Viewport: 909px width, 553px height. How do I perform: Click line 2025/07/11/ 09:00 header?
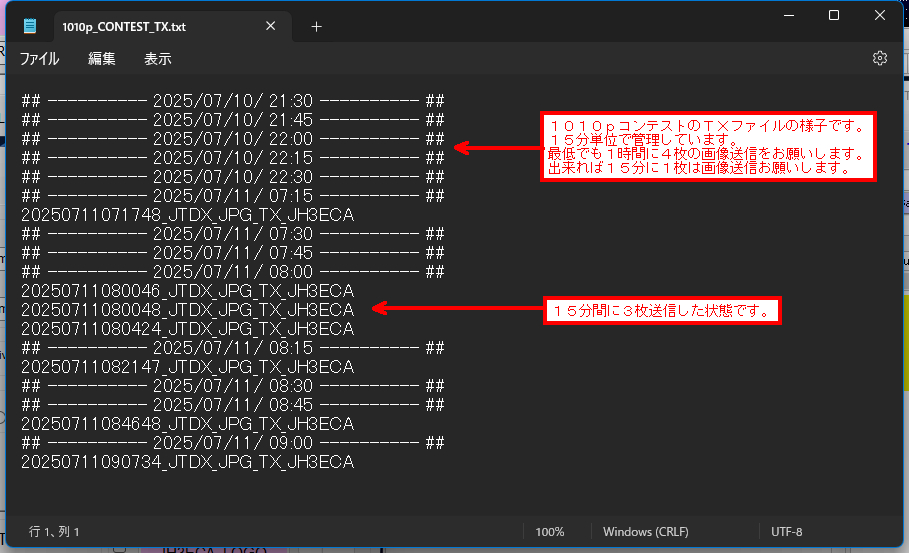pyautogui.click(x=232, y=443)
